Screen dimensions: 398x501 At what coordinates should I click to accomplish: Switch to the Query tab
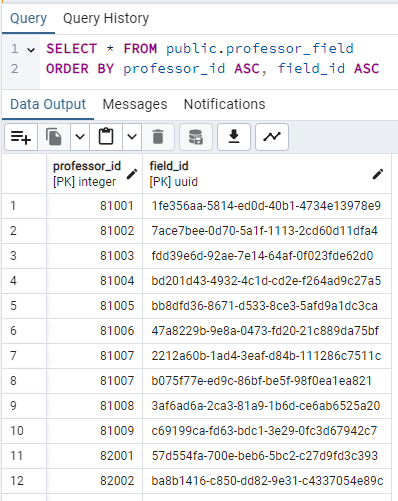click(x=28, y=18)
